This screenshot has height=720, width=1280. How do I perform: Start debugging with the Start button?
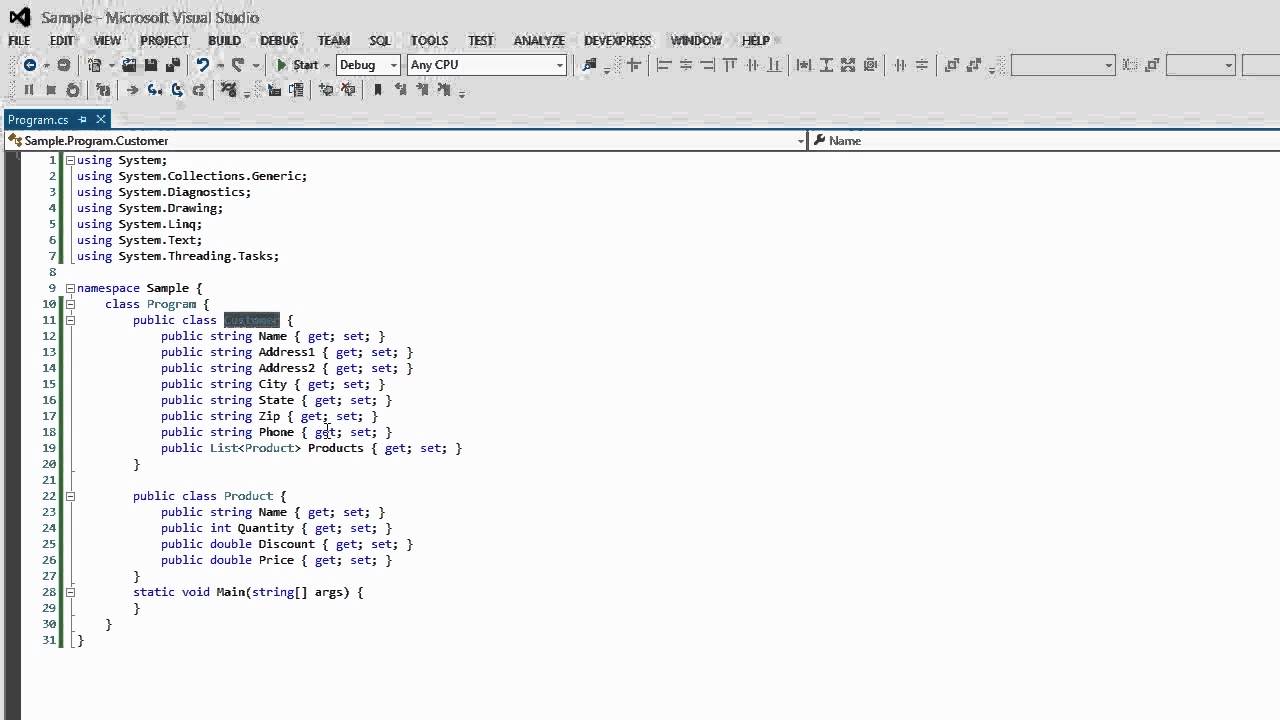(x=297, y=65)
